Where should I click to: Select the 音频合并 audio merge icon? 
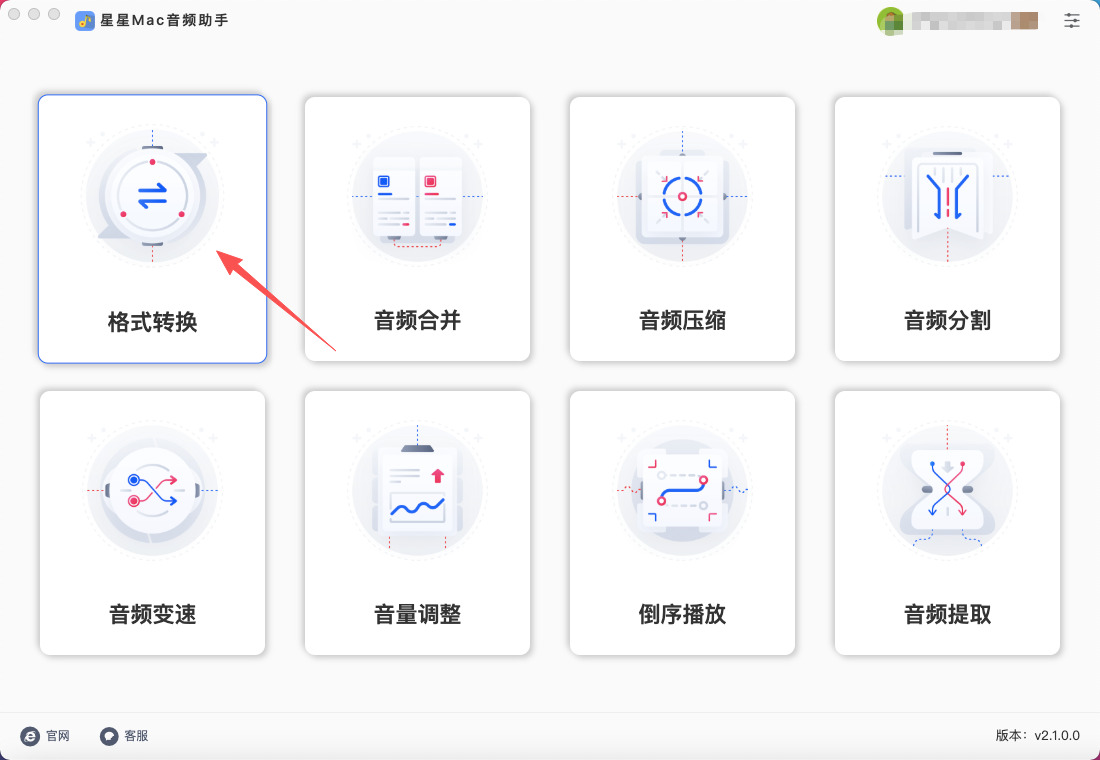(417, 195)
